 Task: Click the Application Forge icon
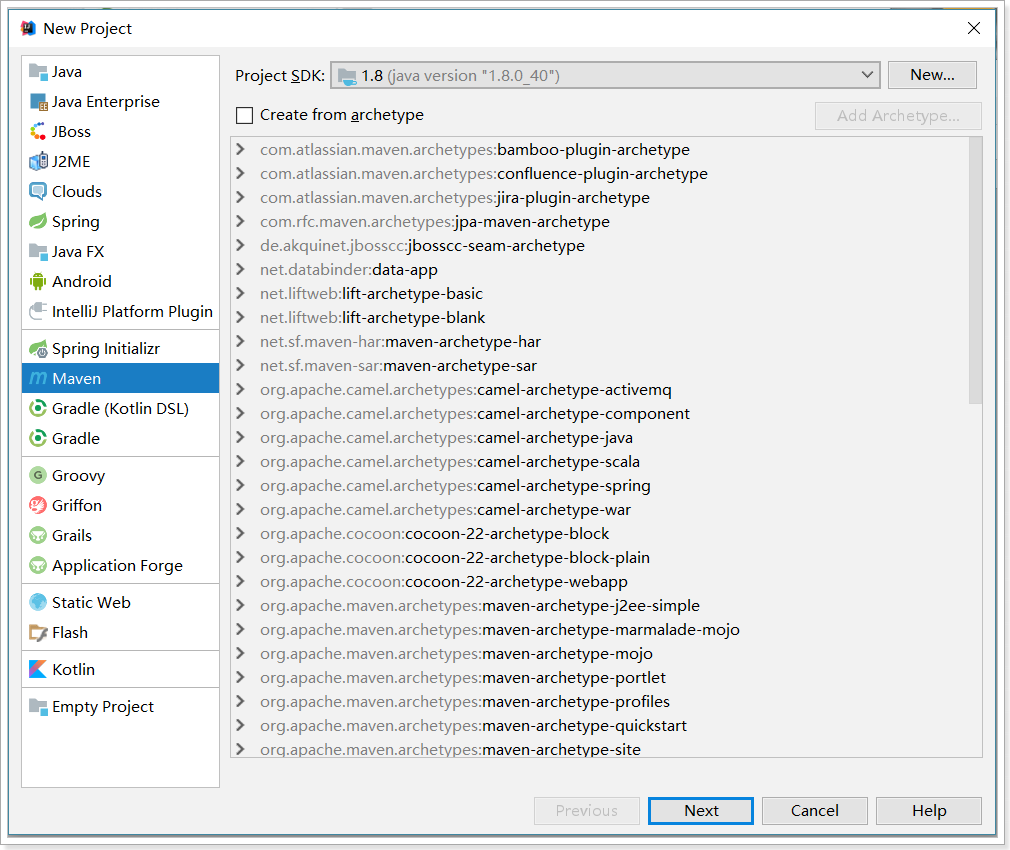pyautogui.click(x=38, y=565)
